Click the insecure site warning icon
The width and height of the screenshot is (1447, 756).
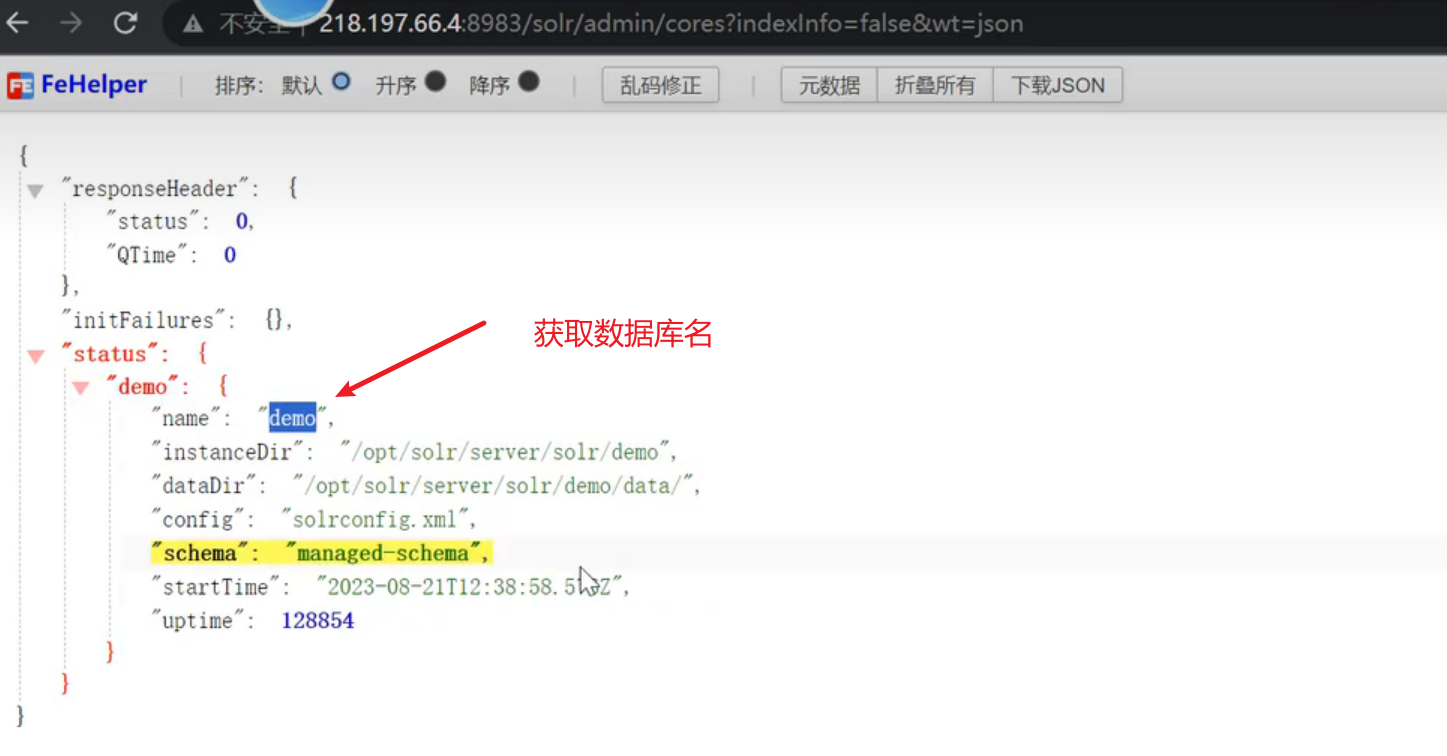(193, 24)
